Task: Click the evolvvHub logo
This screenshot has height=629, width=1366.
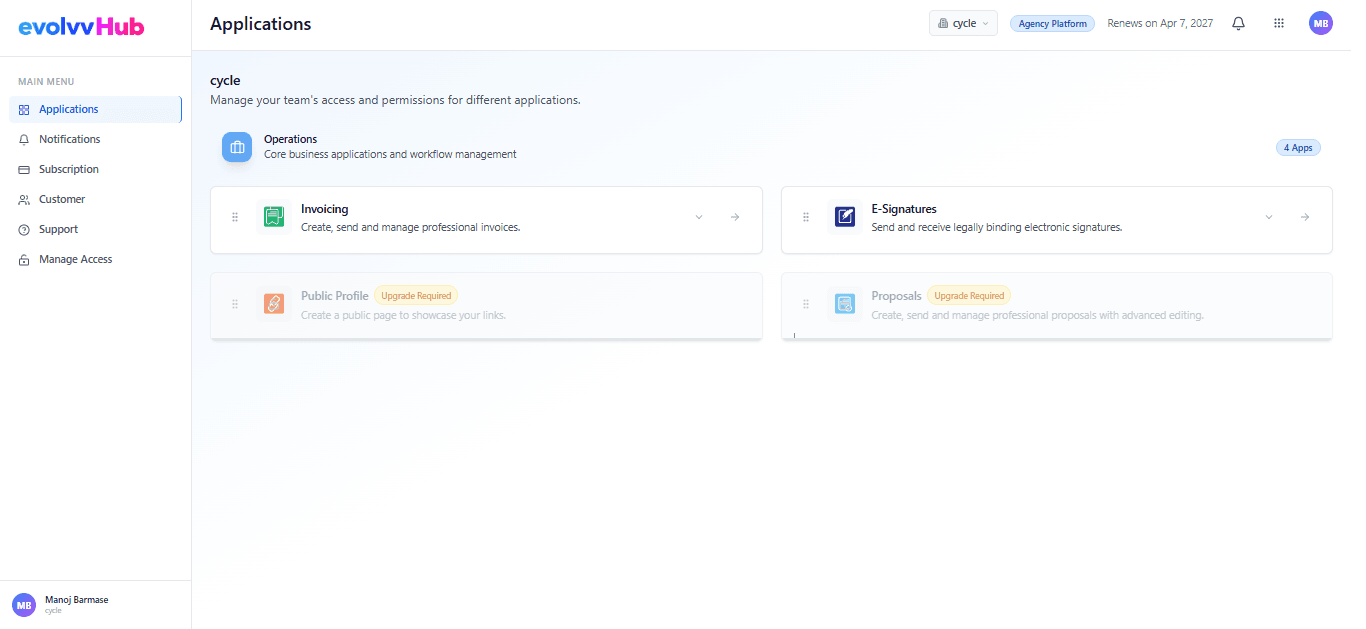Action: (x=81, y=27)
